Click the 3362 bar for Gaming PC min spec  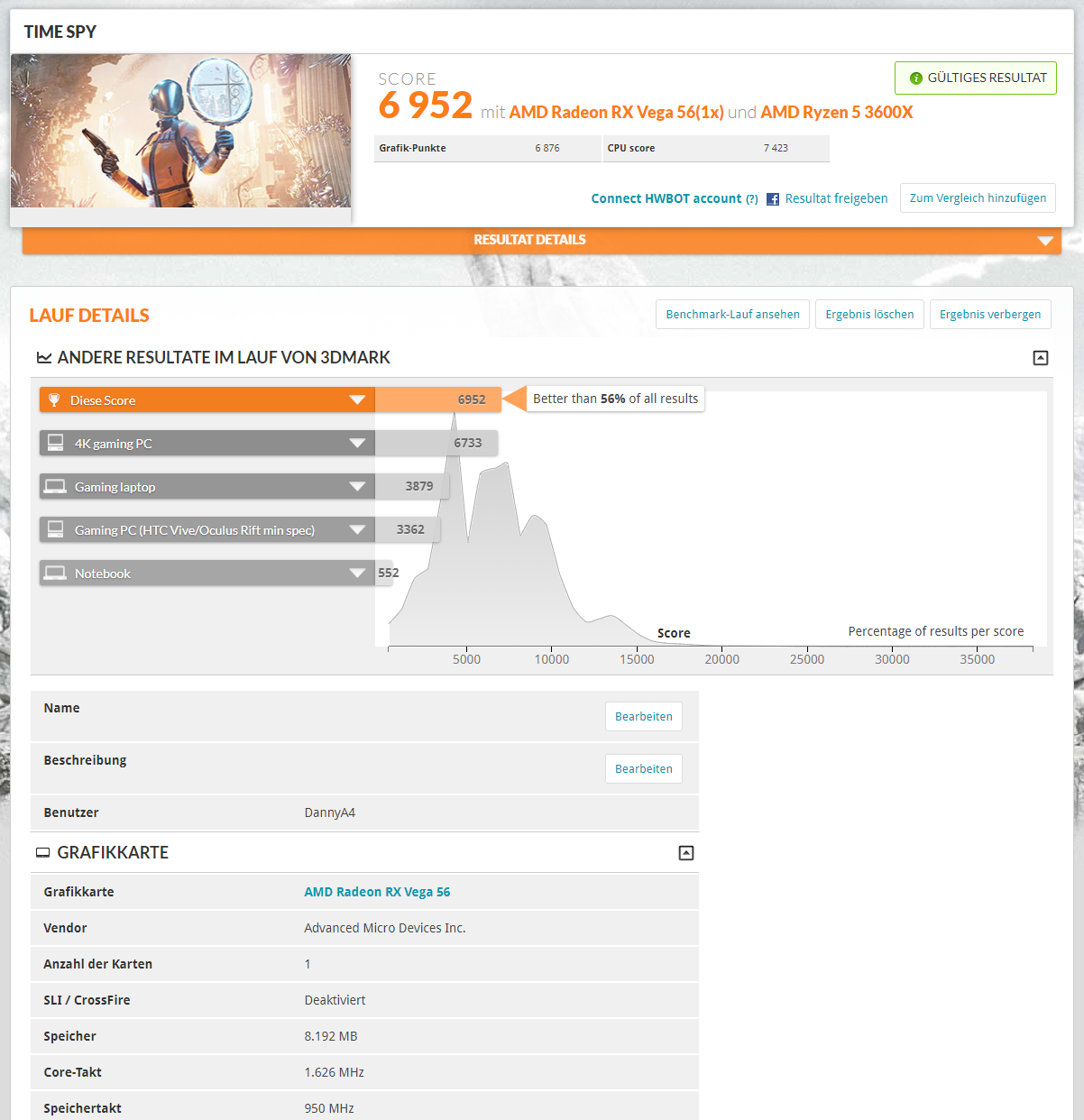408,529
